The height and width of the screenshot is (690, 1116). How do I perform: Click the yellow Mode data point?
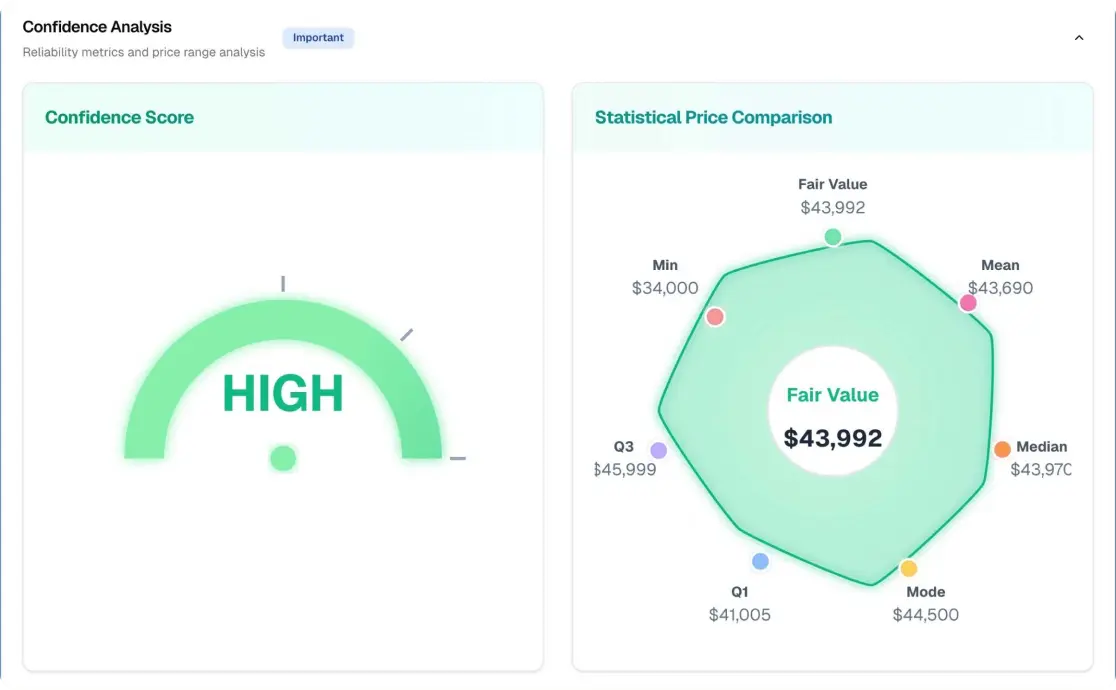908,567
